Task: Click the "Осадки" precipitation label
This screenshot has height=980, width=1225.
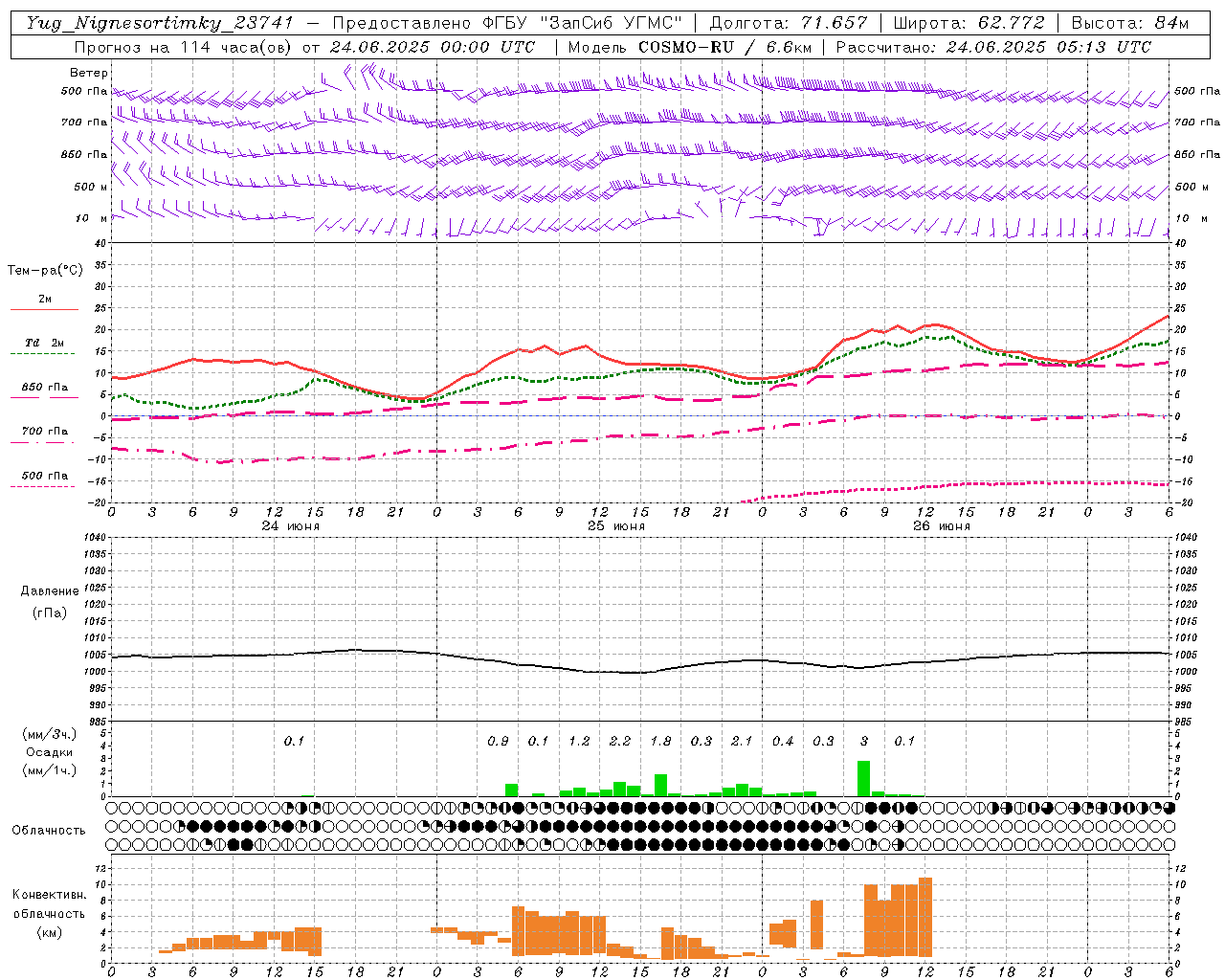Action: point(50,752)
